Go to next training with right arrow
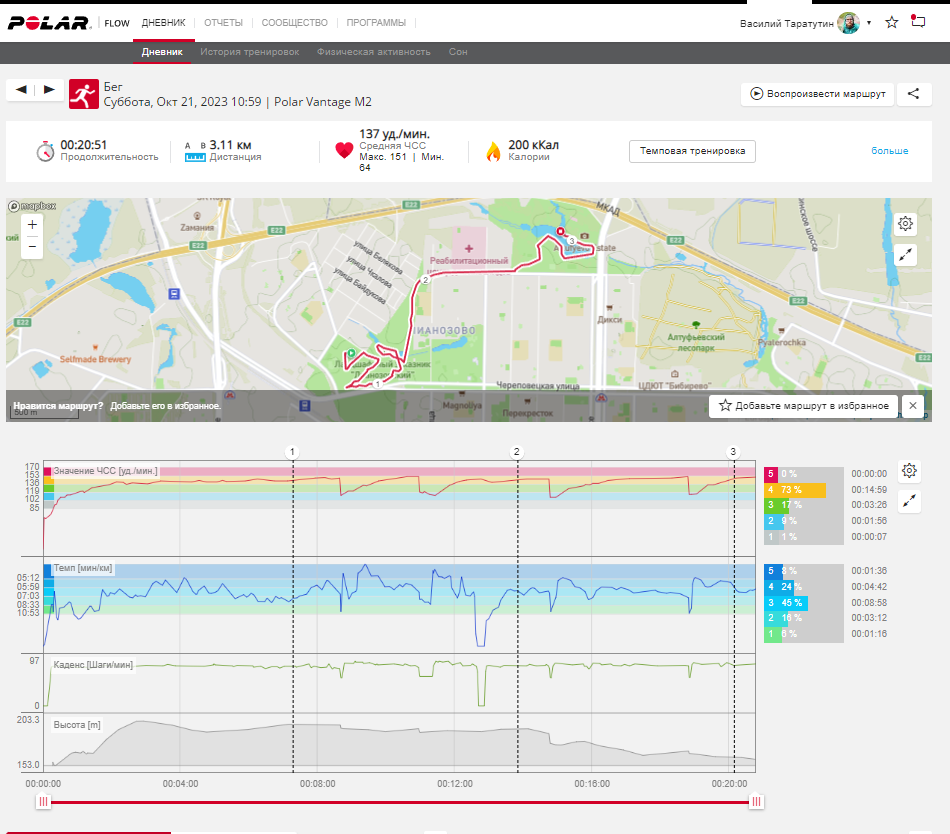This screenshot has height=834, width=950. click(x=49, y=90)
